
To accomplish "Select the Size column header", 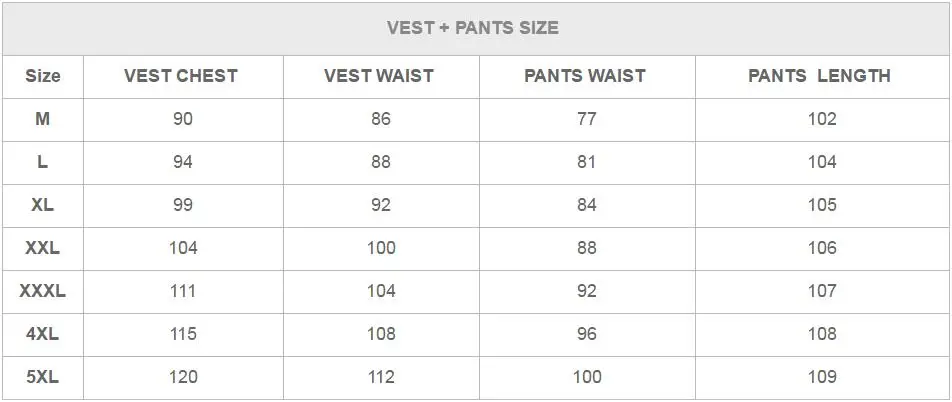I will 42,76.
